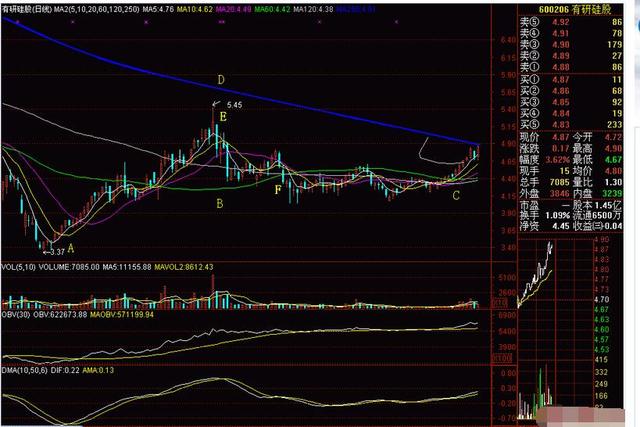
Task: Click the 内盘 3239 value
Action: [597, 193]
